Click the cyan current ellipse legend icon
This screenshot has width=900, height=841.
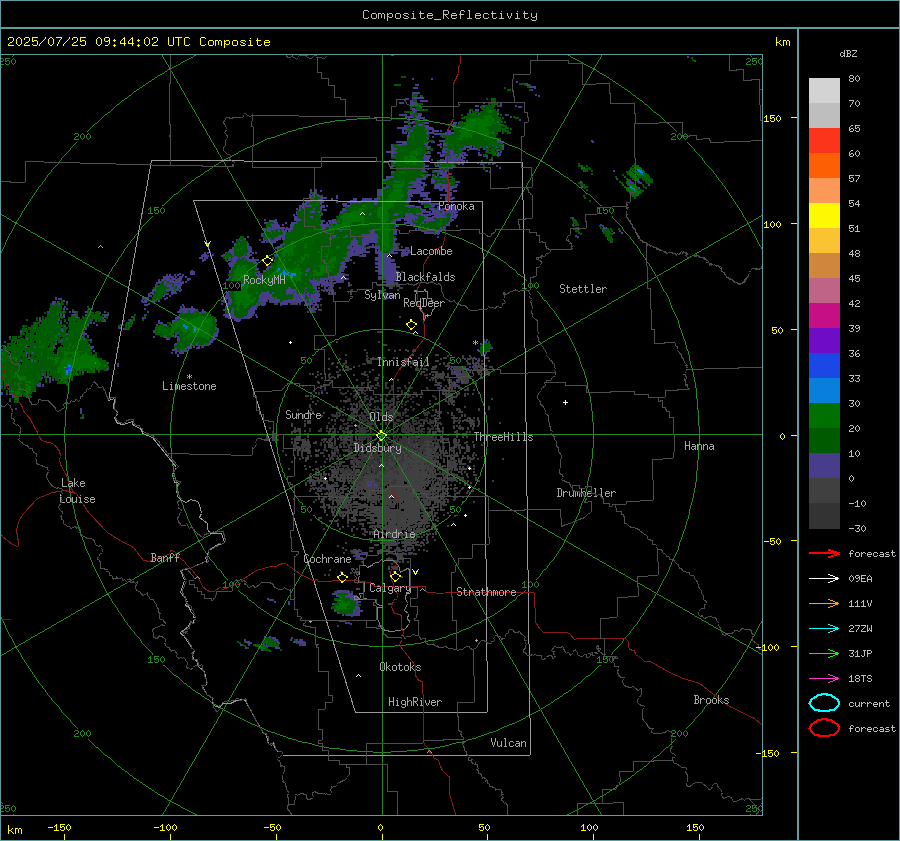[x=824, y=703]
